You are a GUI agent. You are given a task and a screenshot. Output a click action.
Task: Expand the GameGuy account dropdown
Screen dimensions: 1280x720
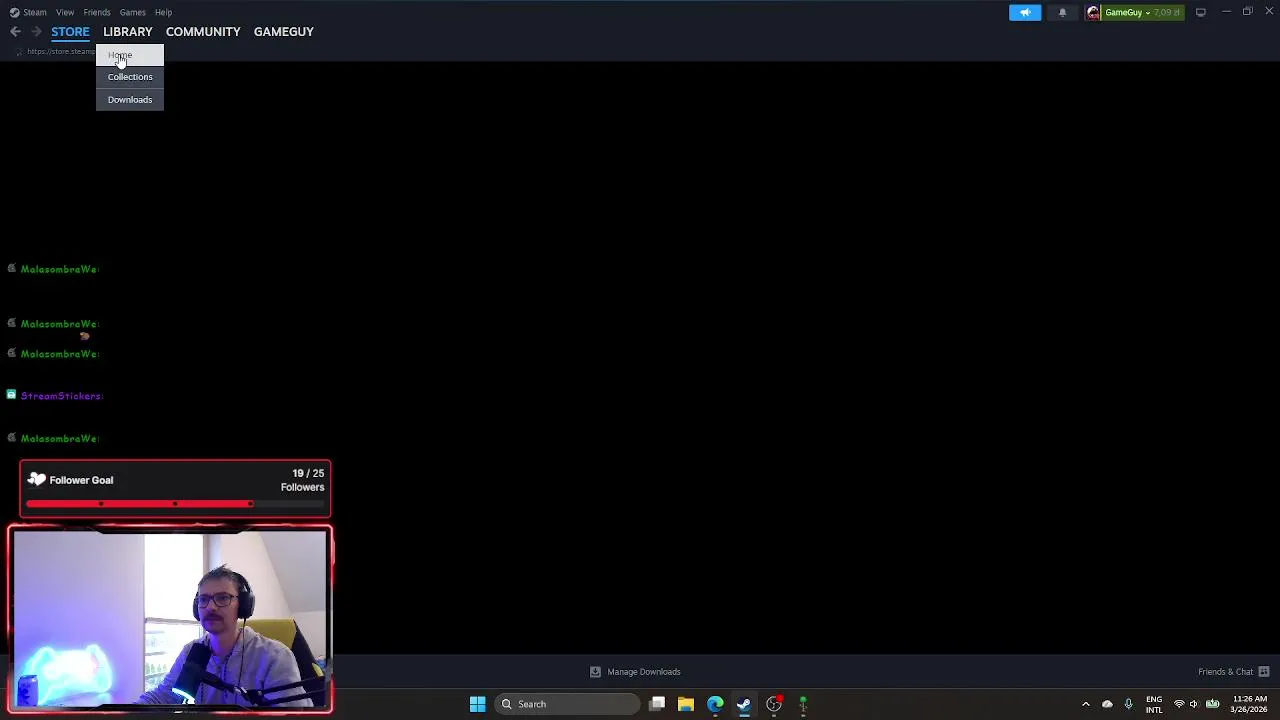pyautogui.click(x=1148, y=13)
